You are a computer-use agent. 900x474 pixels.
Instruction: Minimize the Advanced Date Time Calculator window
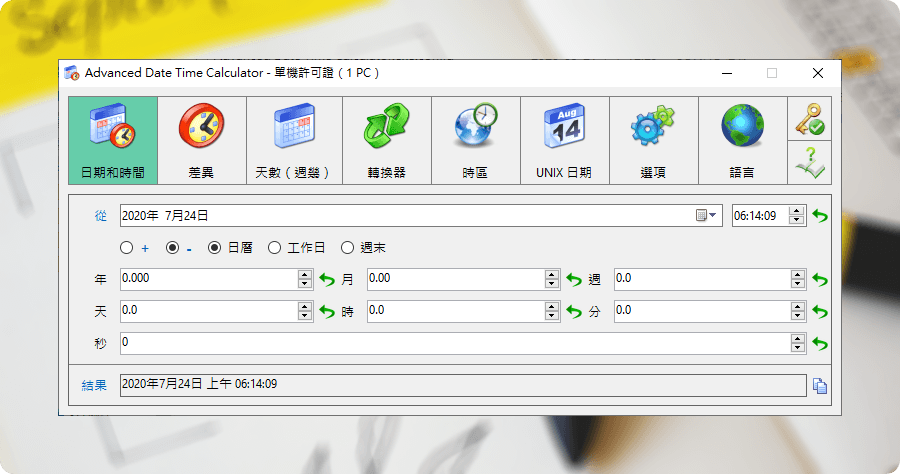pos(727,73)
